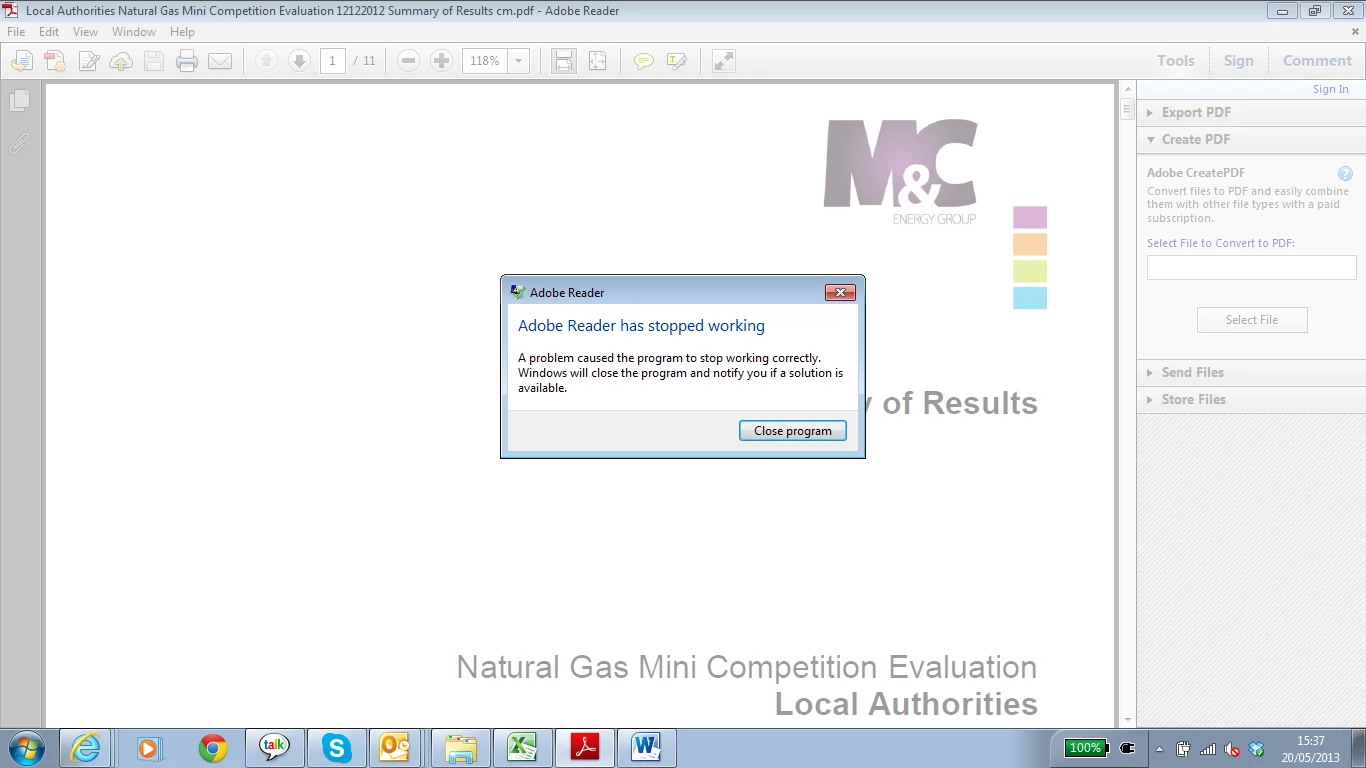This screenshot has width=1366, height=768.
Task: Open the page thumbnails panel icon
Action: click(x=19, y=101)
